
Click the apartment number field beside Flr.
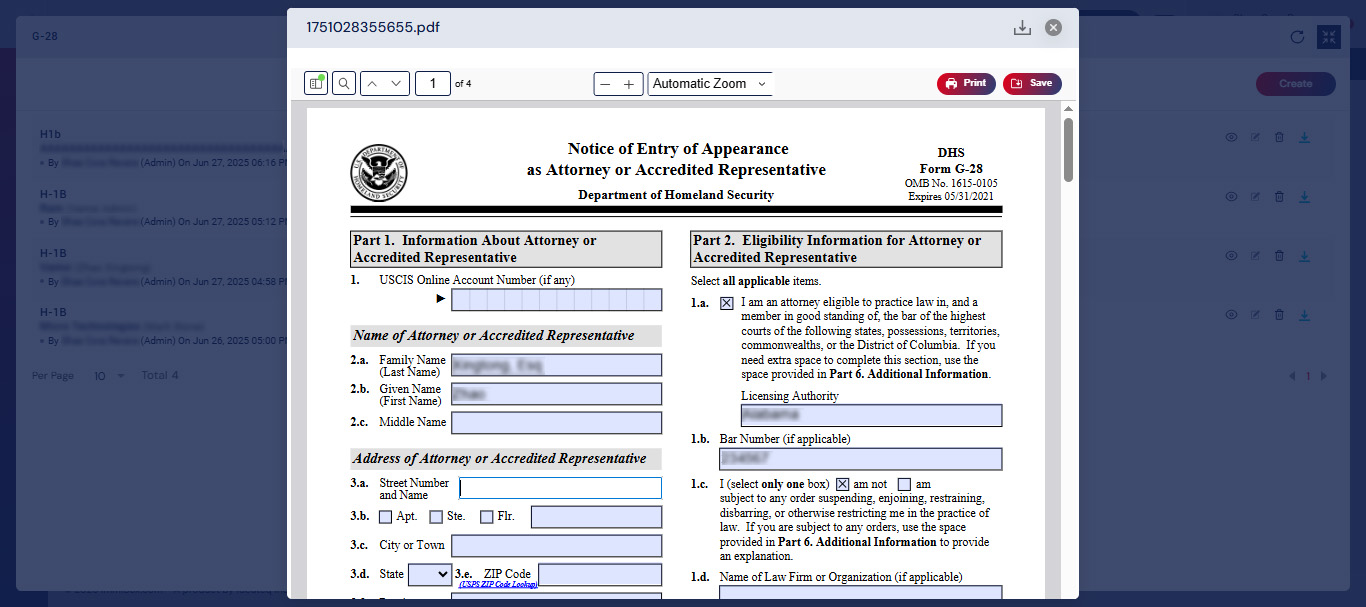[596, 517]
